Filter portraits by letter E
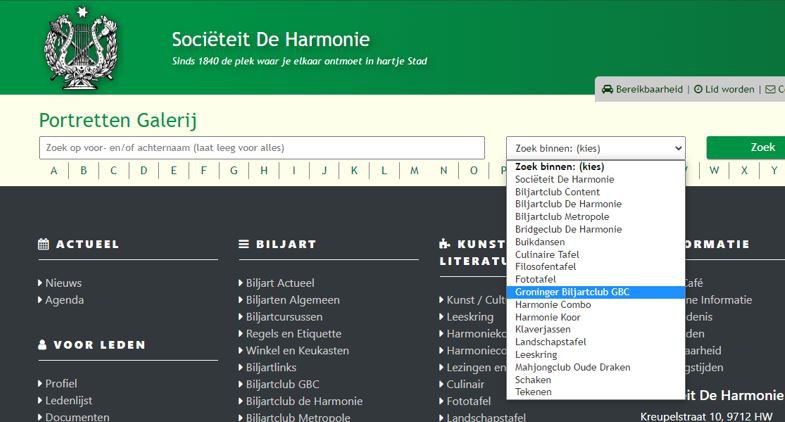785x422 pixels. 174,171
